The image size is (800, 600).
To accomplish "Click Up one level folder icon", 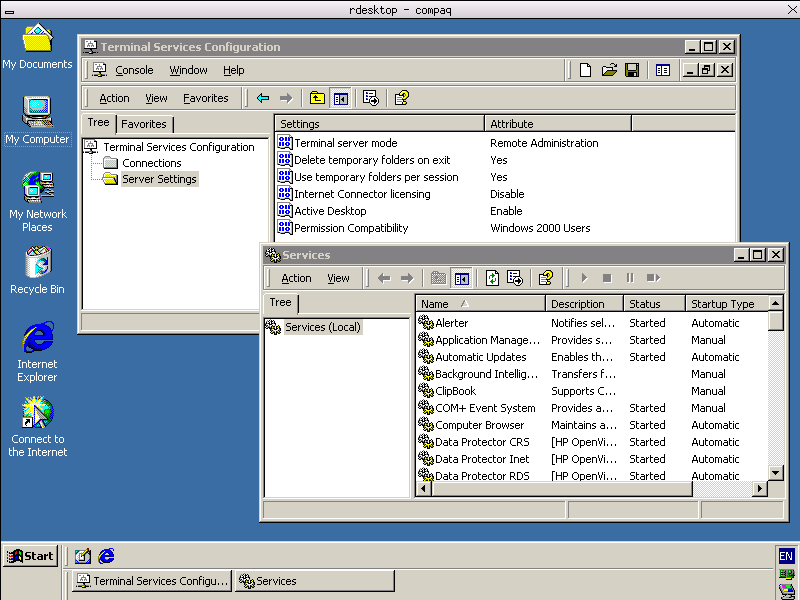I will (317, 98).
